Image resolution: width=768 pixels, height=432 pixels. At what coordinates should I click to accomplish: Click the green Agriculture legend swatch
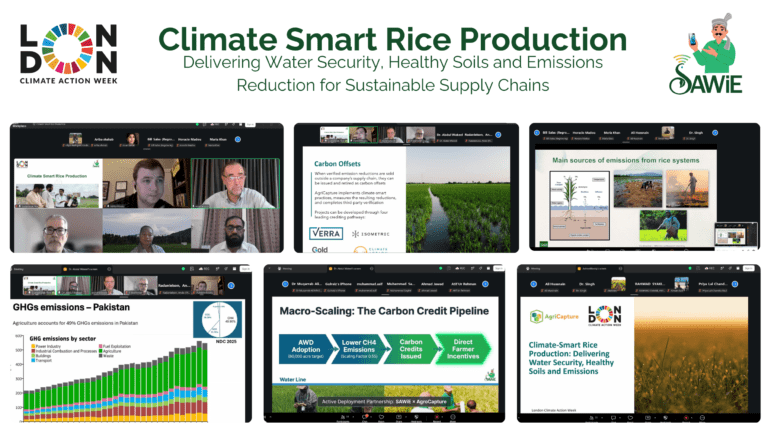pos(100,351)
